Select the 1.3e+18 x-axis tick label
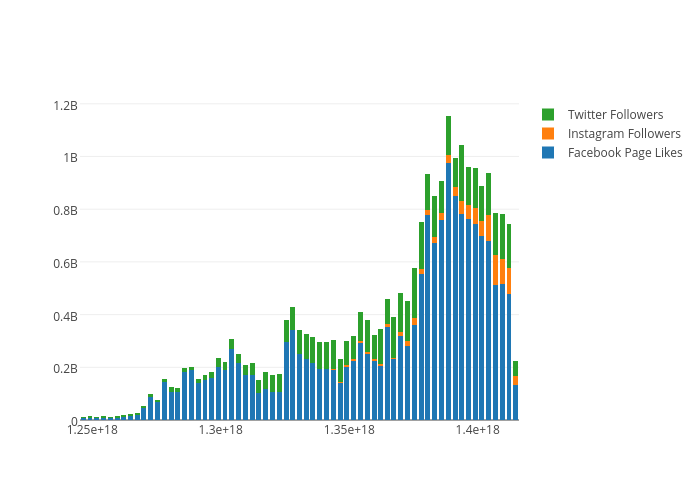 pyautogui.click(x=221, y=430)
